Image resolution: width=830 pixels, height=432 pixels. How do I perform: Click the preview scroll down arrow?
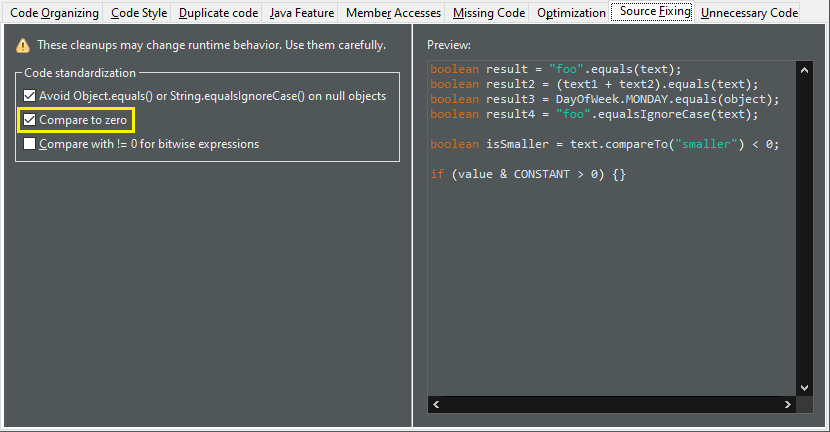click(804, 388)
